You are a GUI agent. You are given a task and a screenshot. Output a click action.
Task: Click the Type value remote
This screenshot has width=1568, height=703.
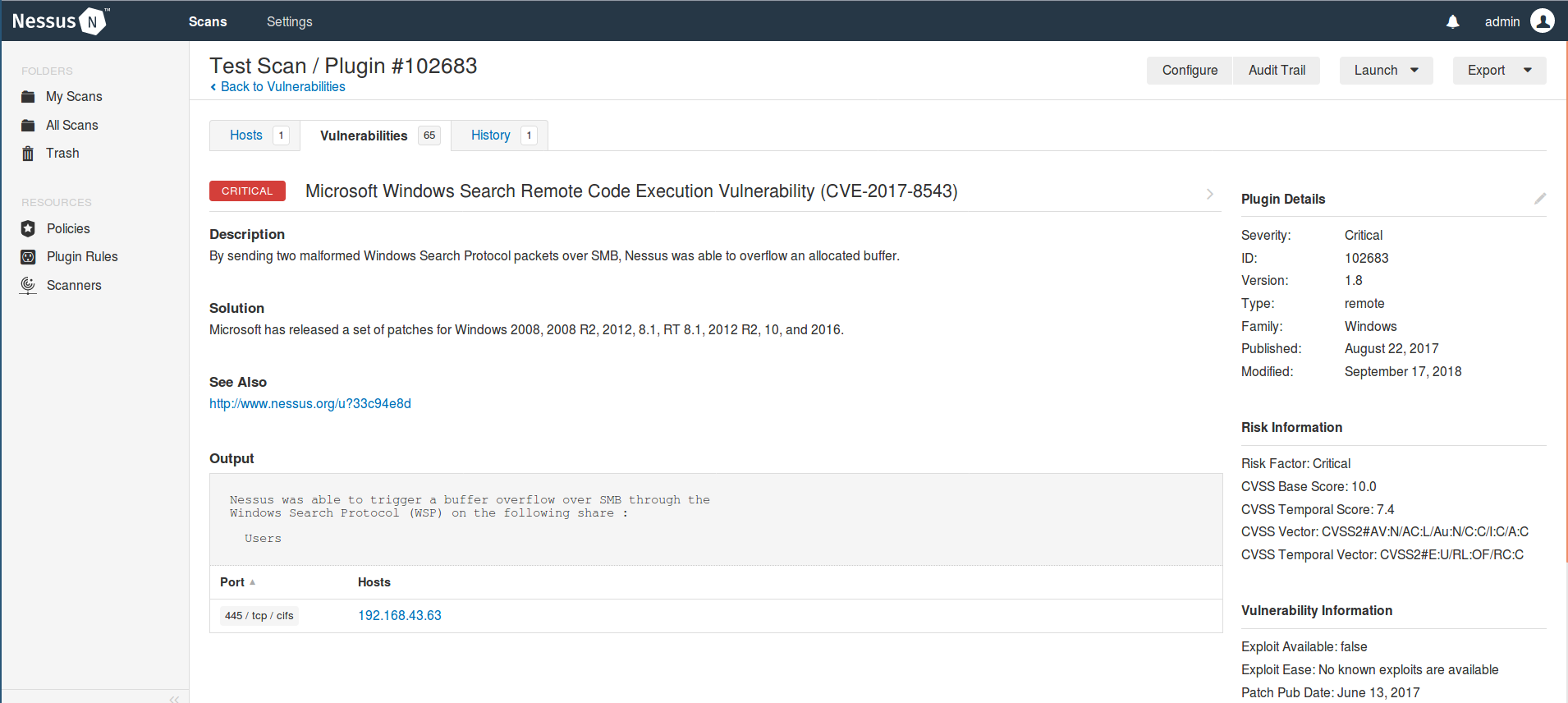(x=1364, y=304)
